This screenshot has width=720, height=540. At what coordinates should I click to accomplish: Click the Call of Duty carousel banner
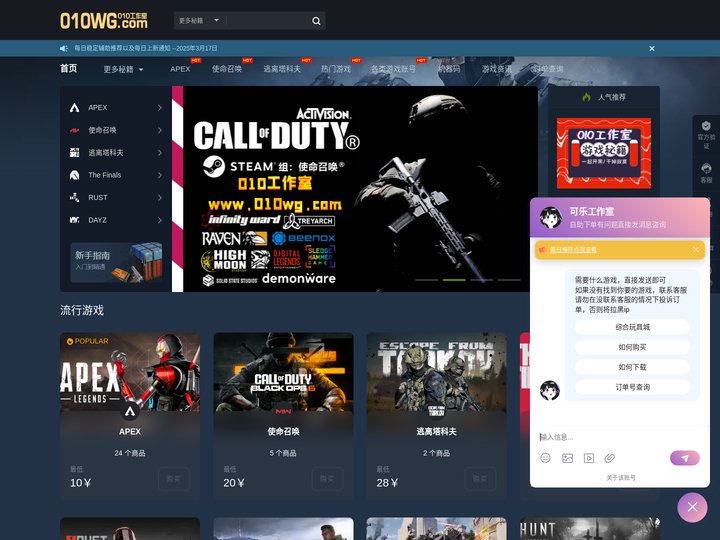click(354, 189)
